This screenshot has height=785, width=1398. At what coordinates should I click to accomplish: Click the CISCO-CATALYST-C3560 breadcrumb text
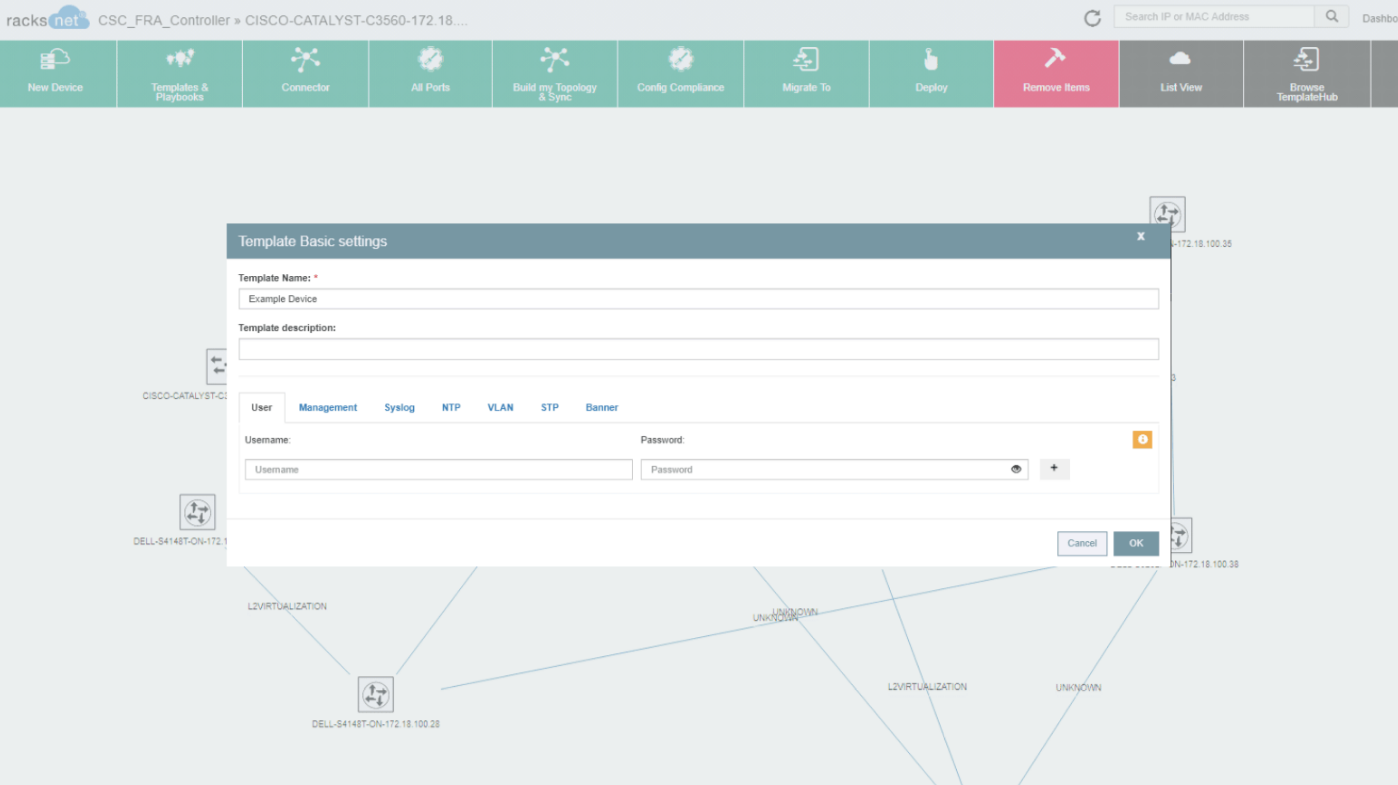pos(356,20)
